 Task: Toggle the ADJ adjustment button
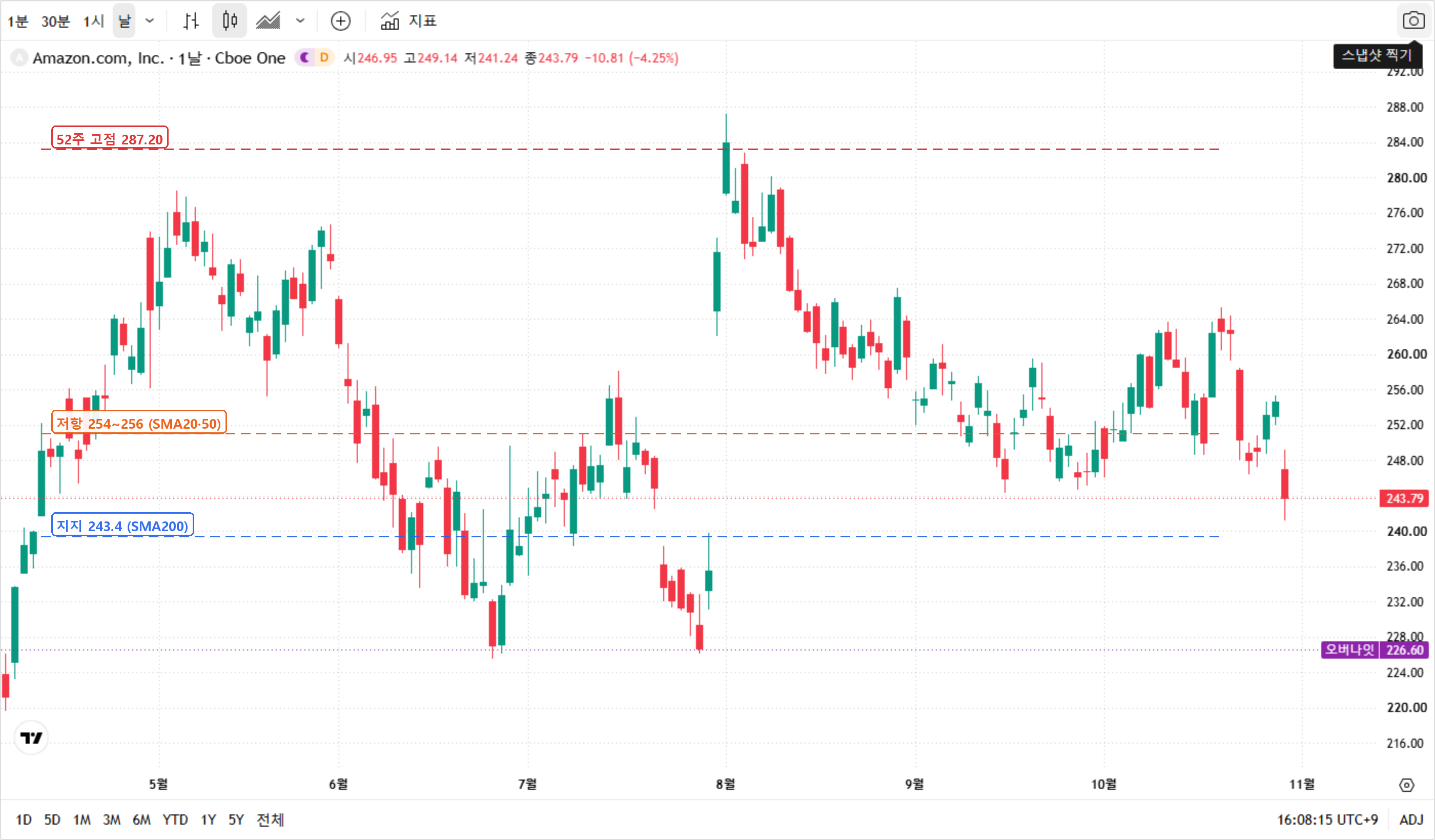1411,820
